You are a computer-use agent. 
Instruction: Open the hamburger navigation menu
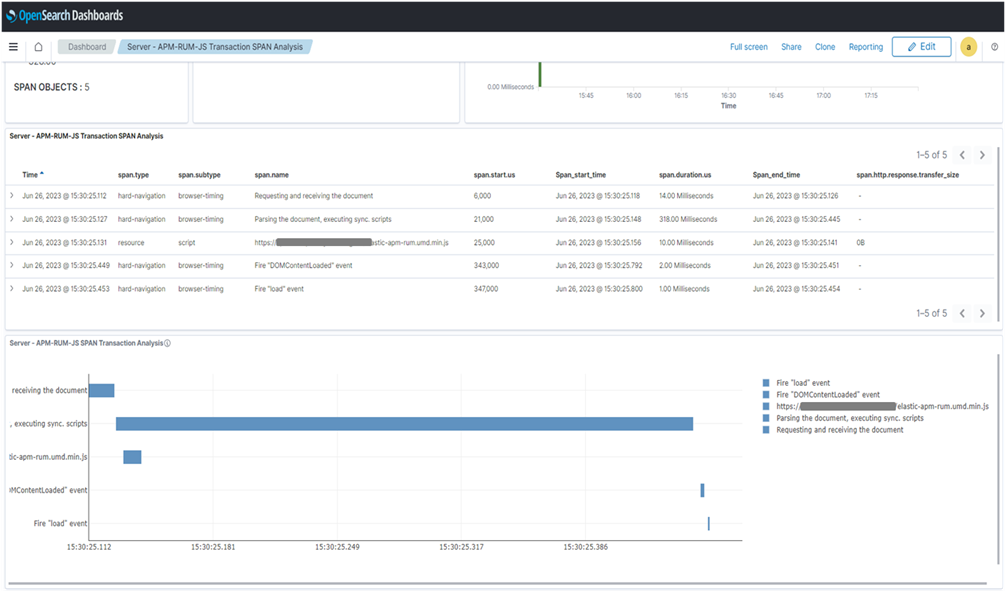click(13, 47)
